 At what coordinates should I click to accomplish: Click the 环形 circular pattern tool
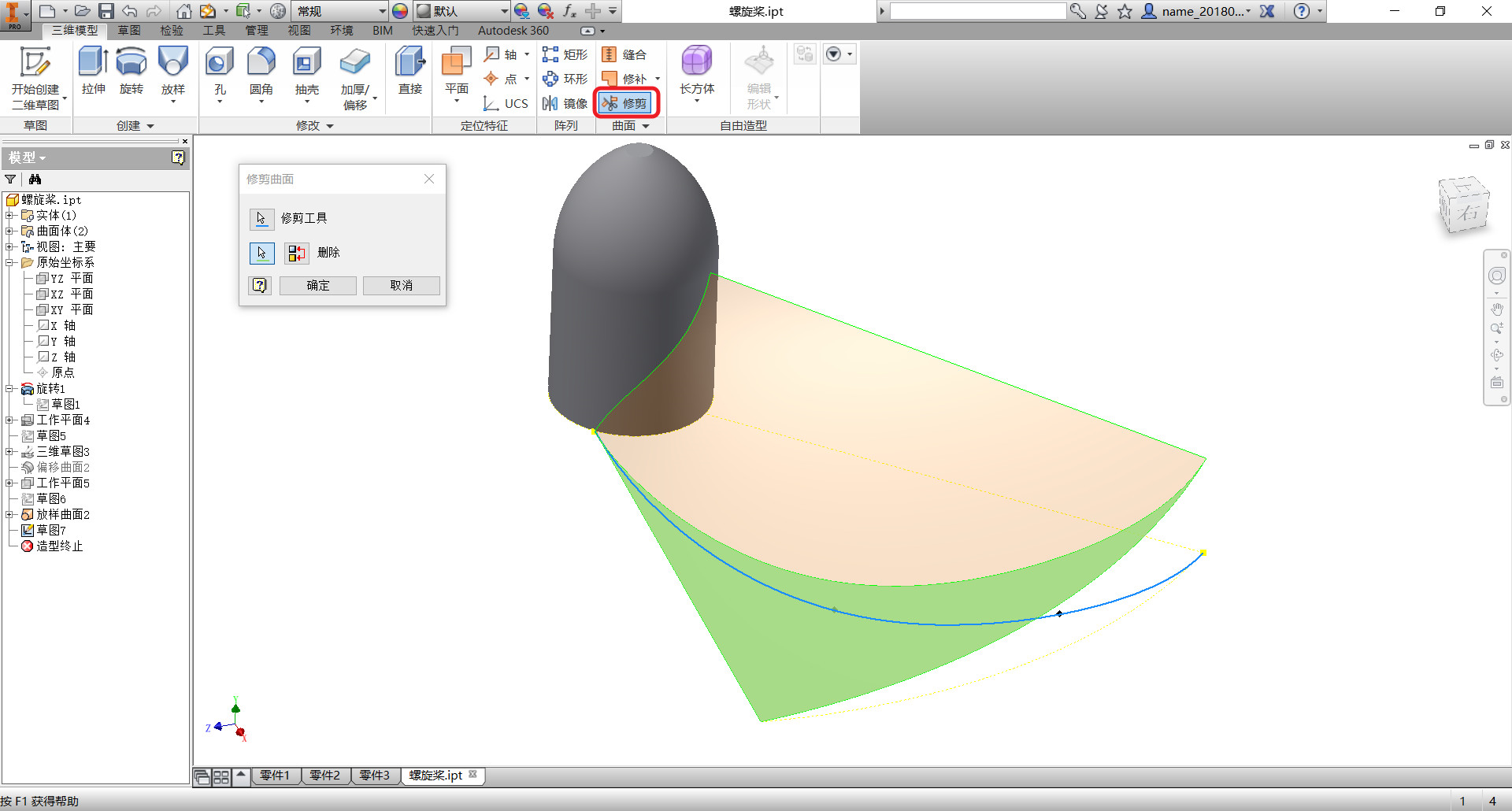point(565,79)
